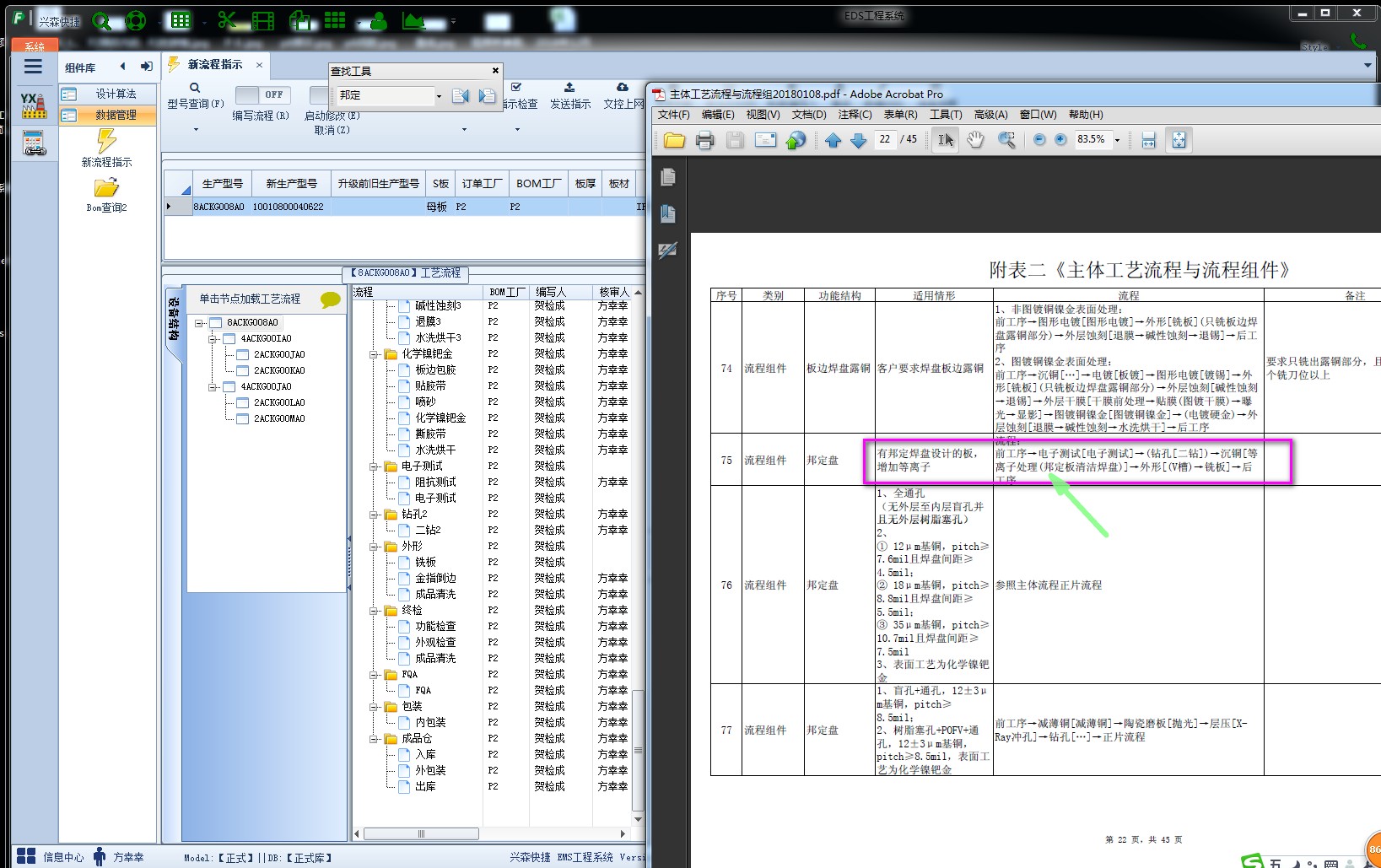Collapse the 电子测试 process folder

coord(374,466)
